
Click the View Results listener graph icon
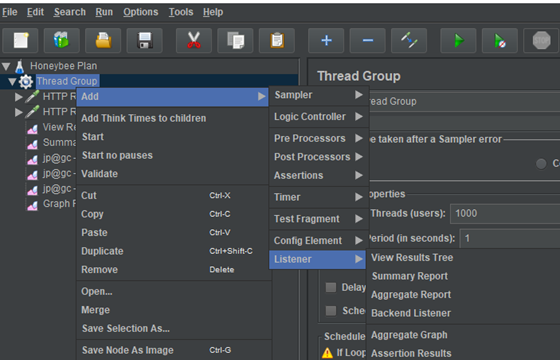32,128
